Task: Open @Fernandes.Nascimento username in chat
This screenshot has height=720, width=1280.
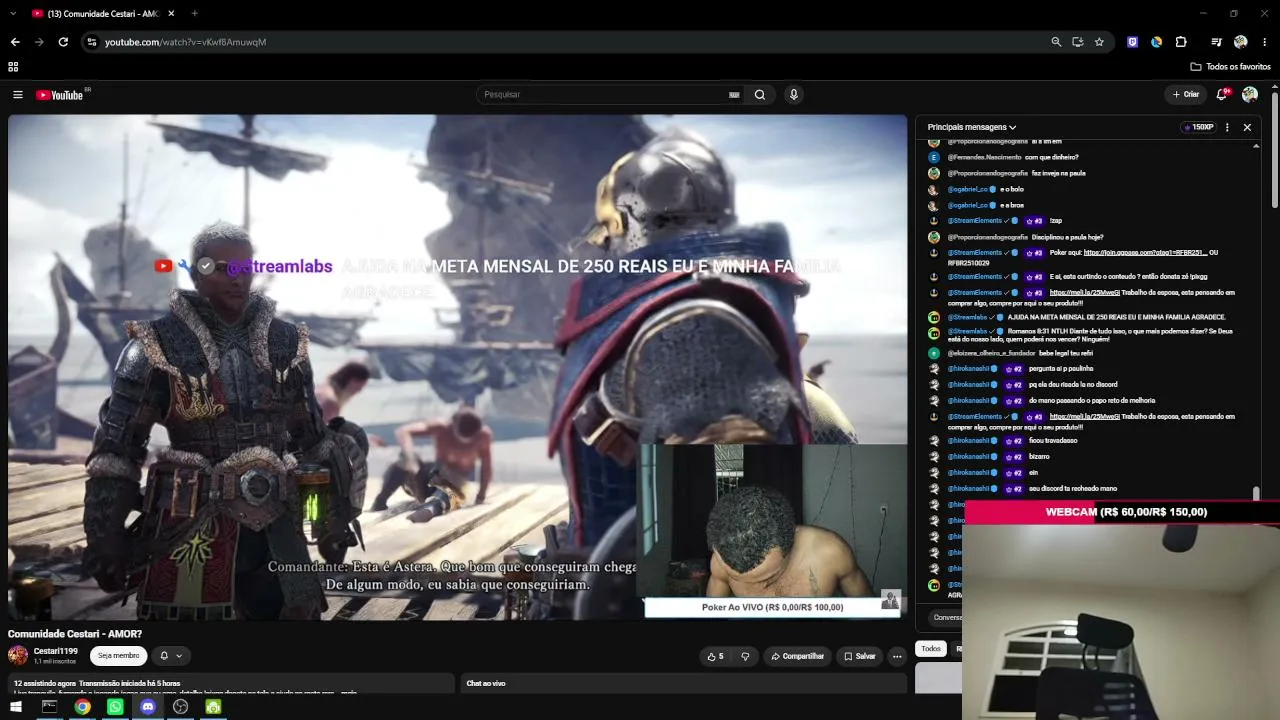Action: pos(984,158)
